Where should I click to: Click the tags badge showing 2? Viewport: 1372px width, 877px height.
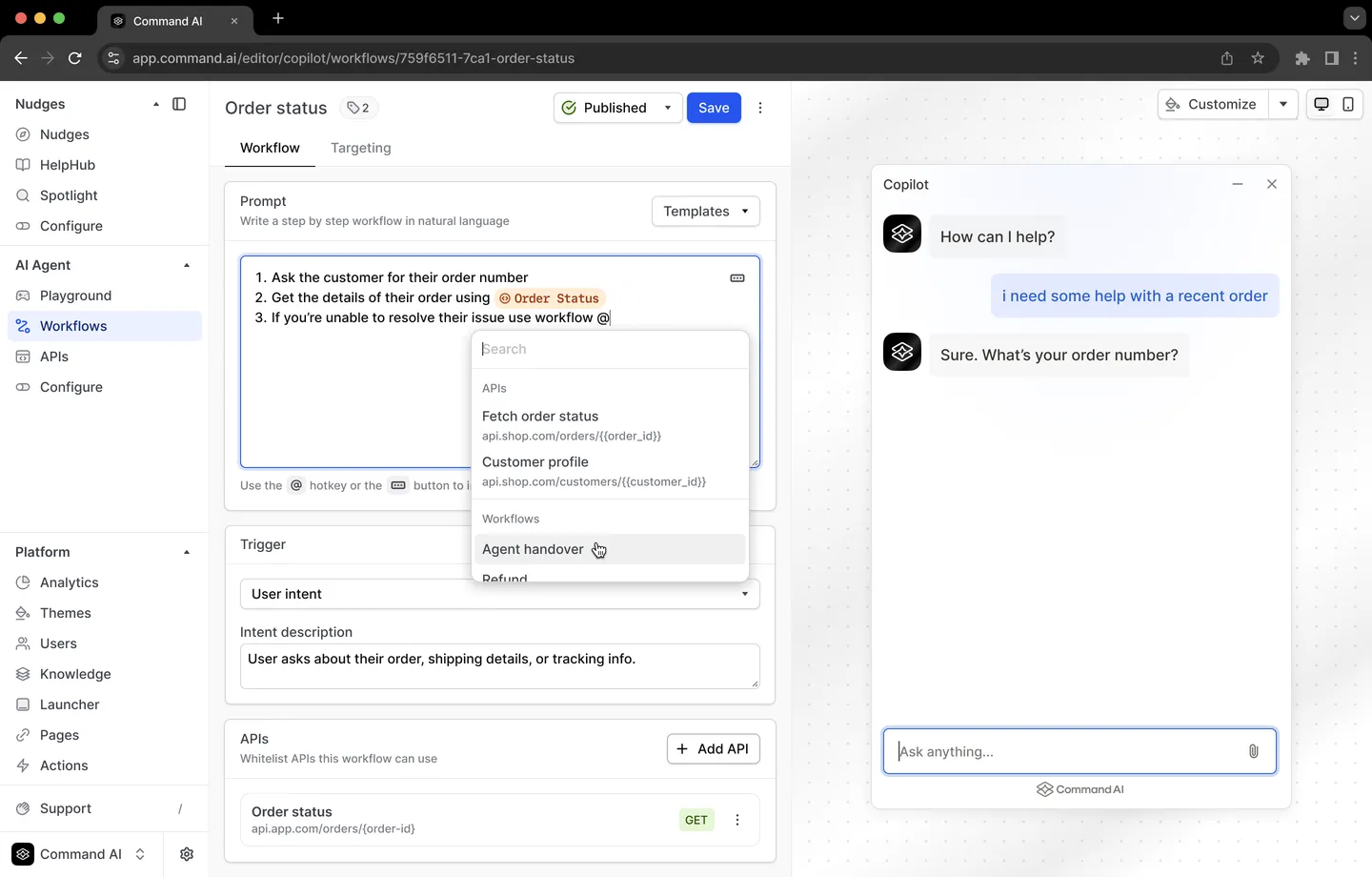(358, 108)
